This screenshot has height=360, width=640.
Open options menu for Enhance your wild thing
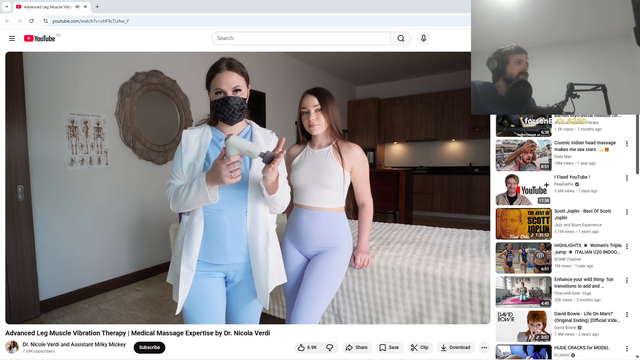click(x=627, y=280)
